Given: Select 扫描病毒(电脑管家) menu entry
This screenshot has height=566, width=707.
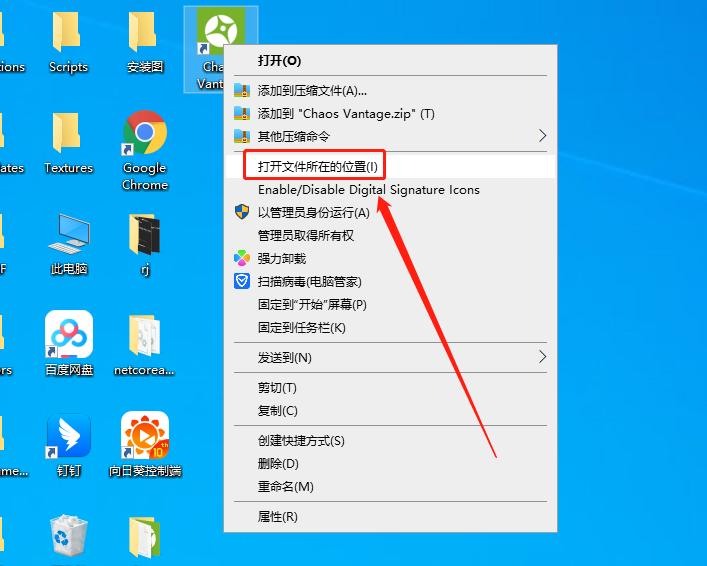Looking at the screenshot, I should (x=309, y=281).
